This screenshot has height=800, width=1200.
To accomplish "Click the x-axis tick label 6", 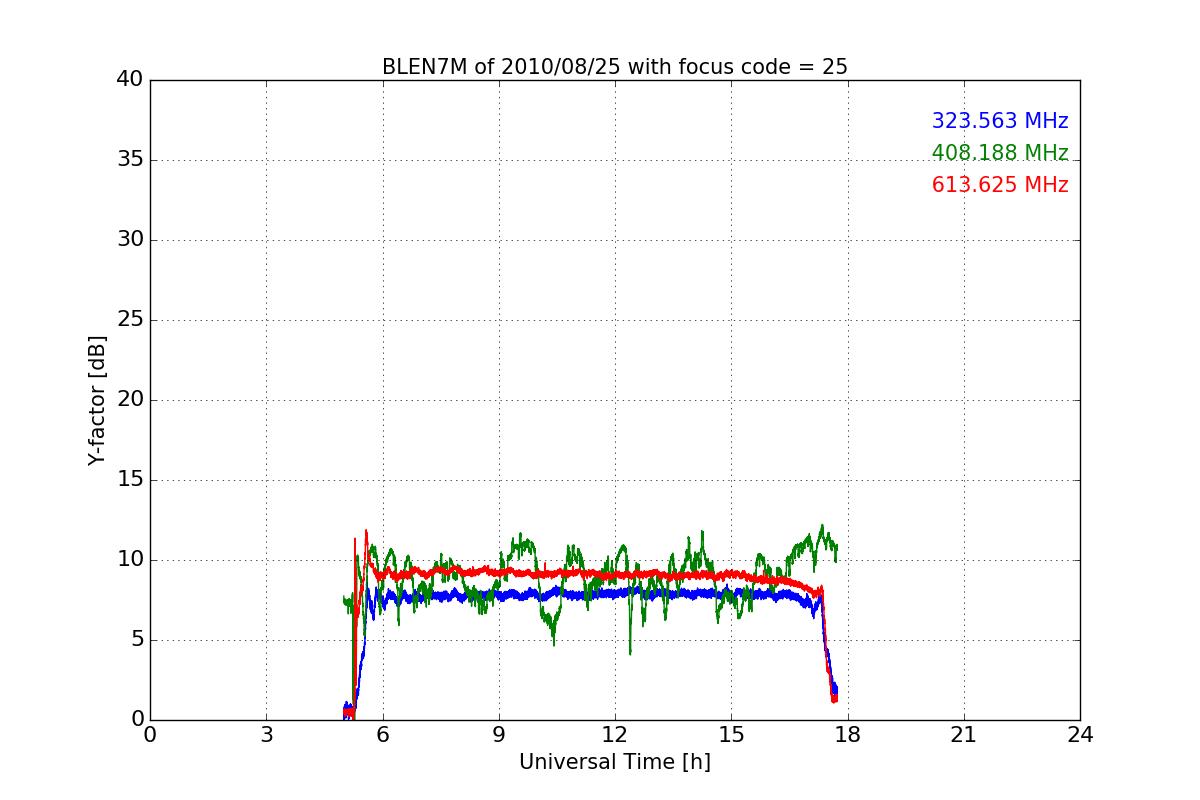I will click(x=382, y=735).
